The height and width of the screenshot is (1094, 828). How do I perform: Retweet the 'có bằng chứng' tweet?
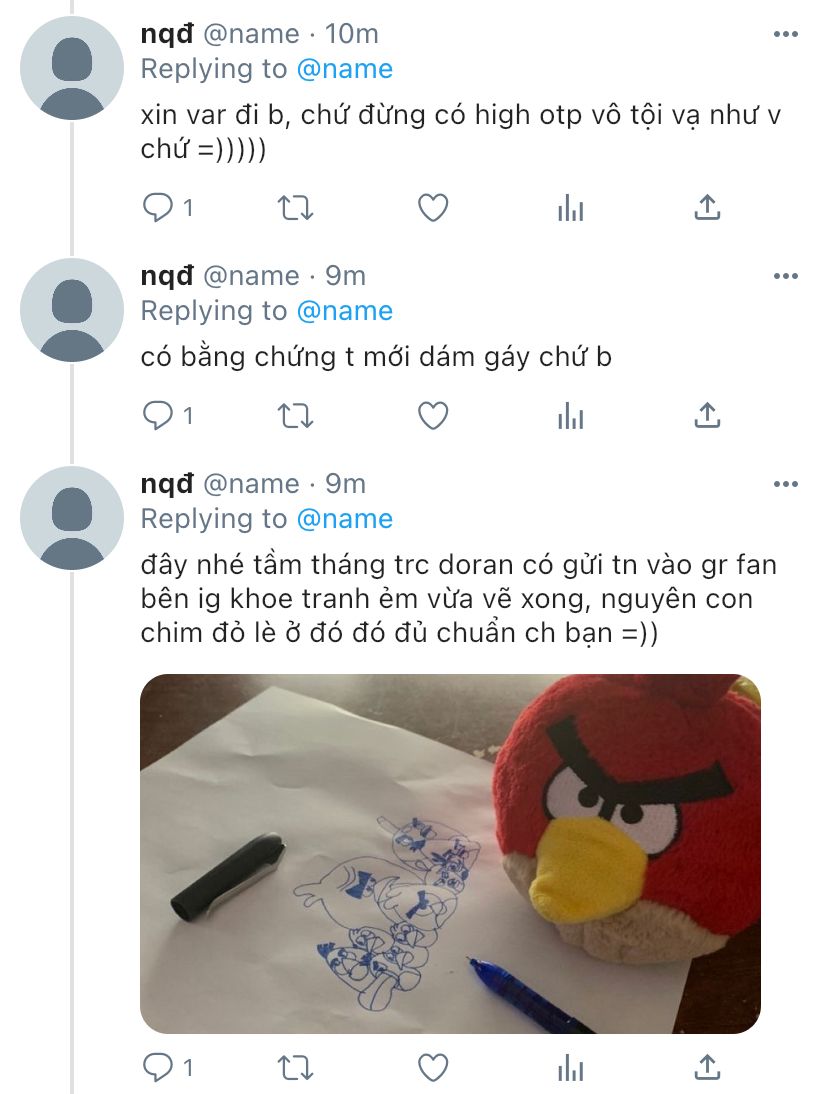tap(295, 416)
